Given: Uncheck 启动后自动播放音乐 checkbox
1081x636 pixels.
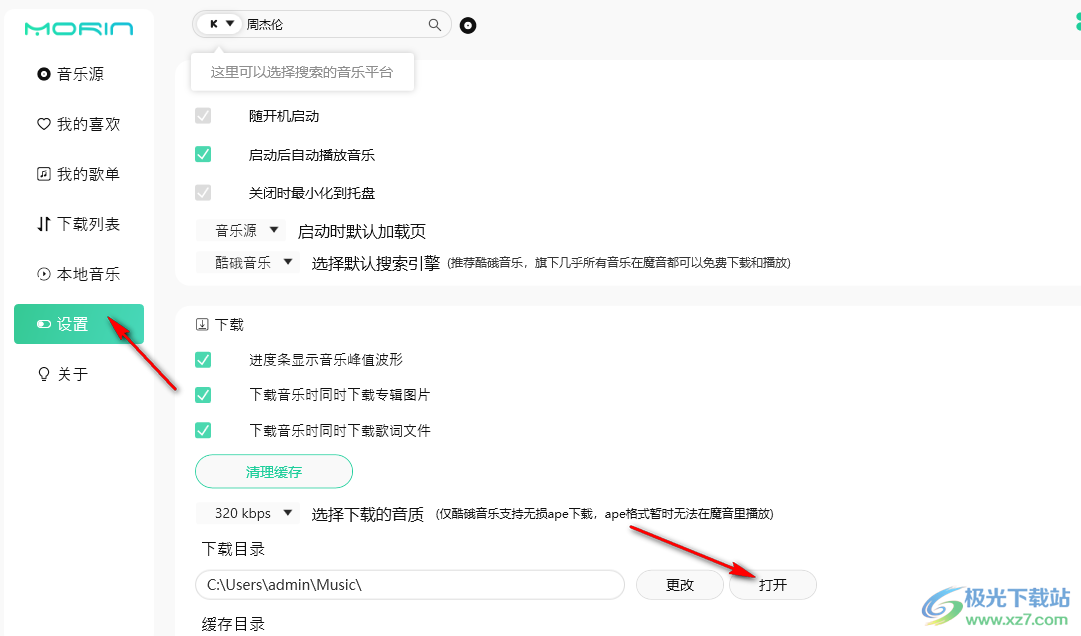Looking at the screenshot, I should click(x=203, y=154).
